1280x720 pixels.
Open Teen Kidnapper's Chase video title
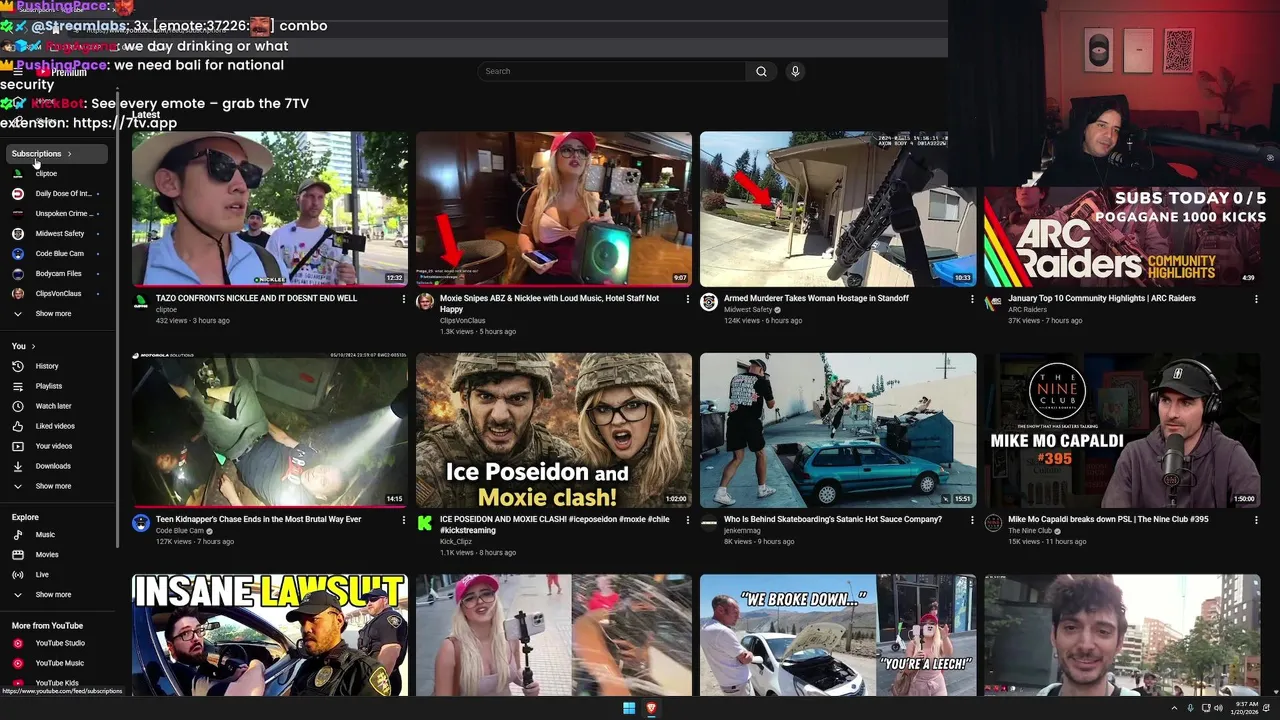coord(258,519)
